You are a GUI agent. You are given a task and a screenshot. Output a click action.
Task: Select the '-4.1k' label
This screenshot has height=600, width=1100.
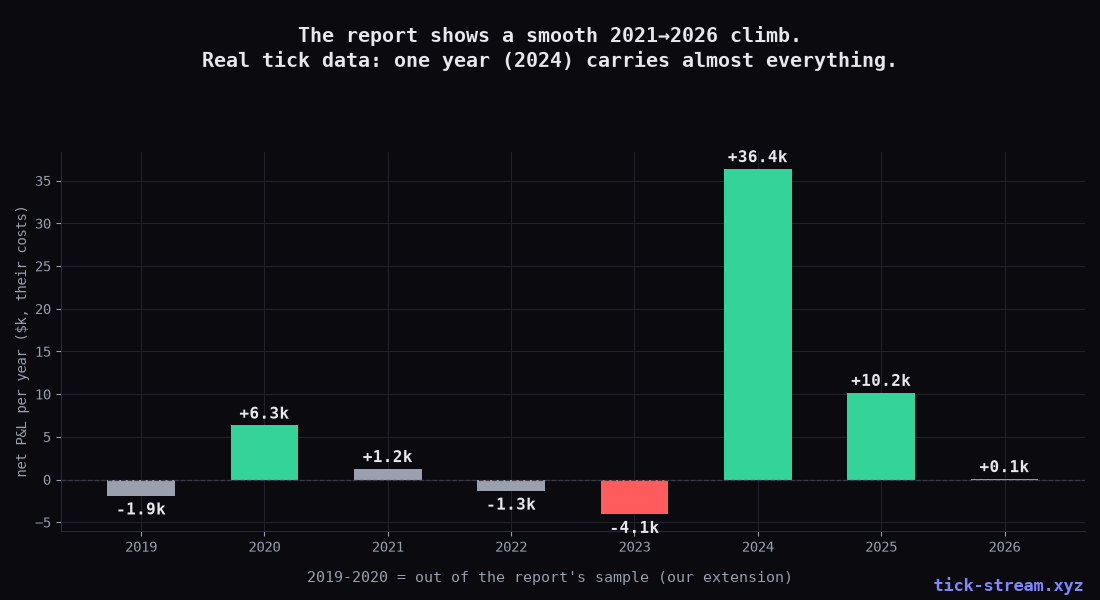click(x=634, y=528)
